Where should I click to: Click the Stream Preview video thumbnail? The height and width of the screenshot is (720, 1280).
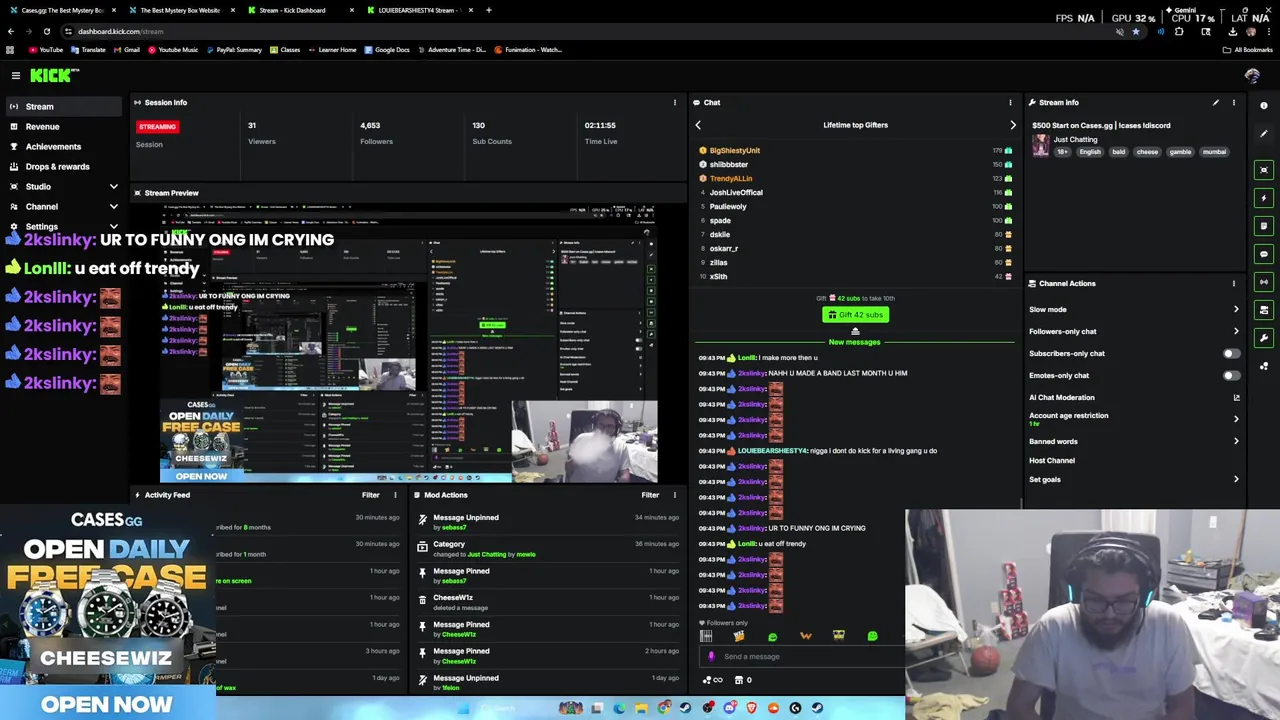(x=409, y=343)
